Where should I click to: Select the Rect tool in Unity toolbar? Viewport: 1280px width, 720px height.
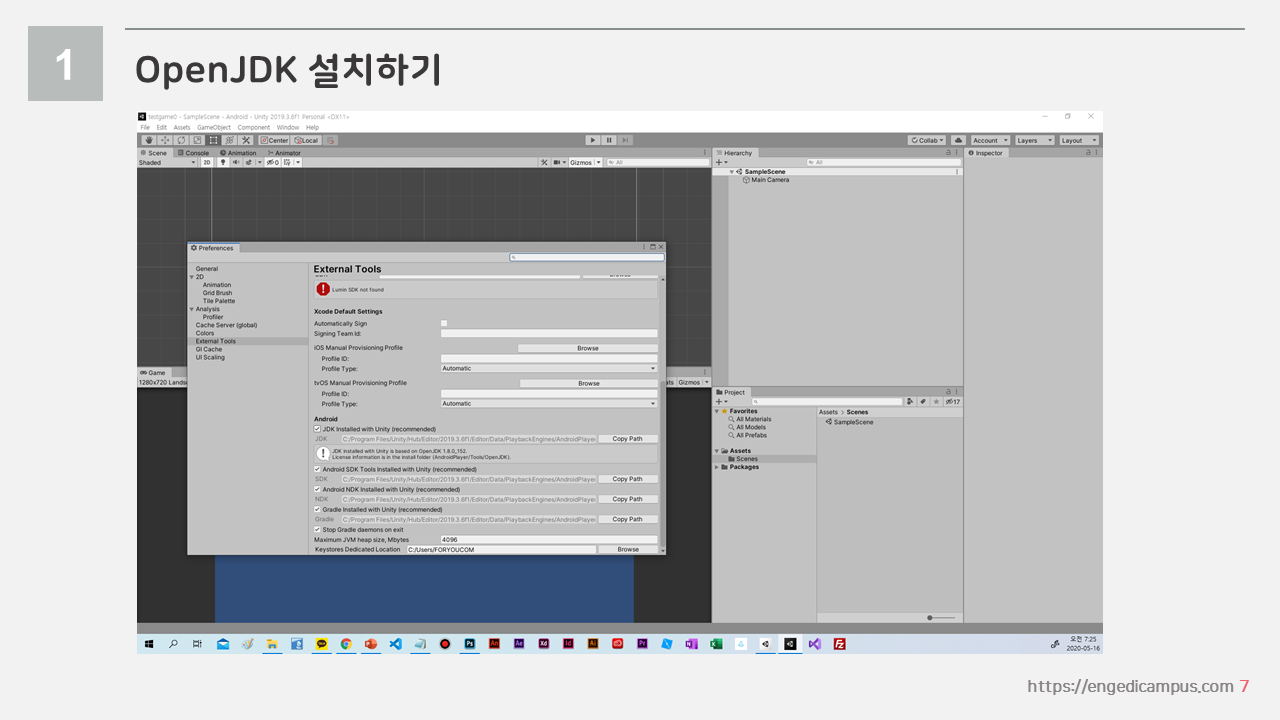coord(213,140)
